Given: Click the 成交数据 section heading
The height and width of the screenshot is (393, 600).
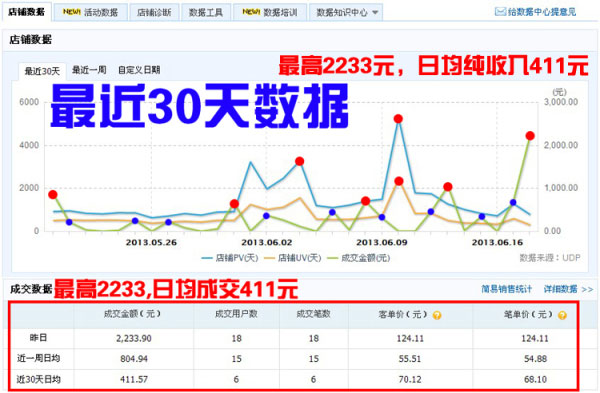Looking at the screenshot, I should [31, 289].
